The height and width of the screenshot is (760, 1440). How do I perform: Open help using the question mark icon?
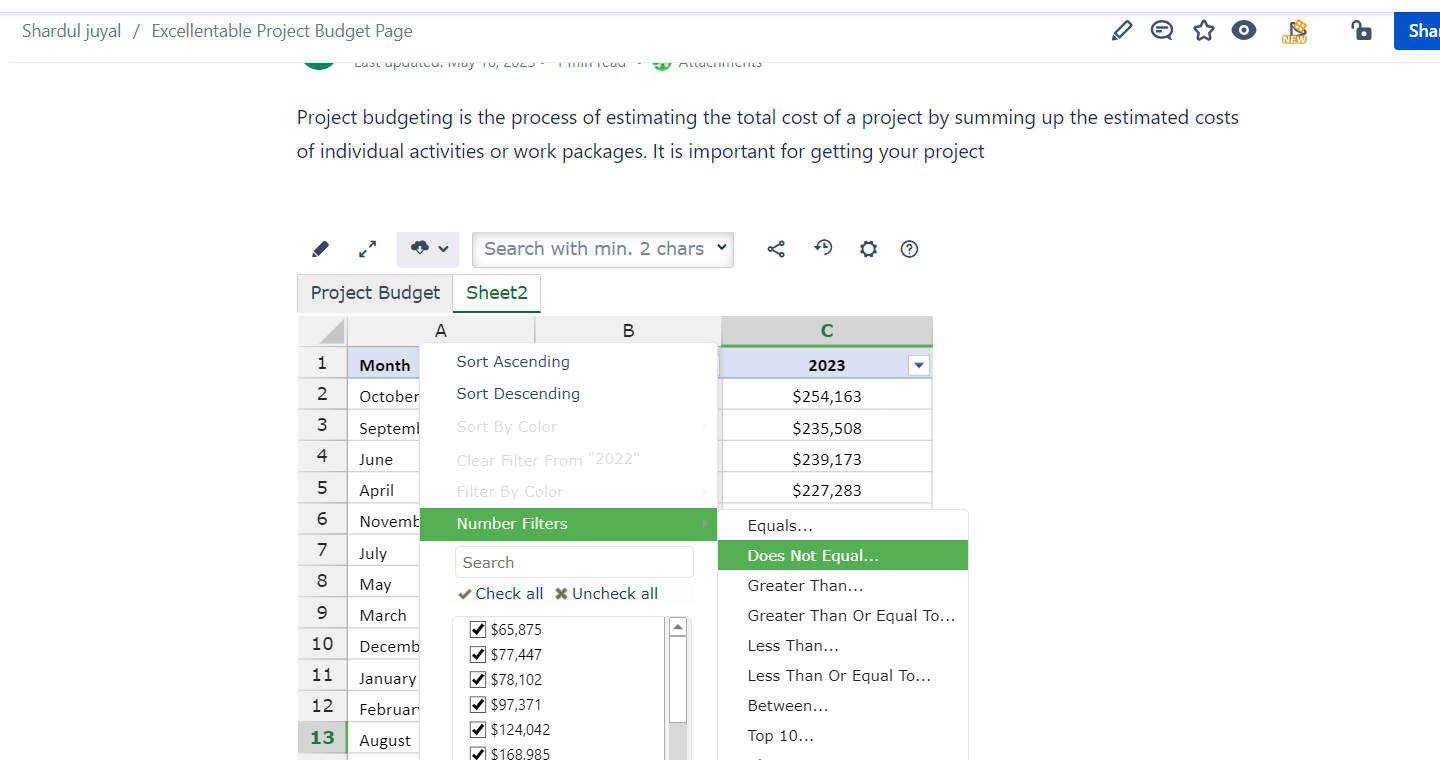[x=909, y=248]
